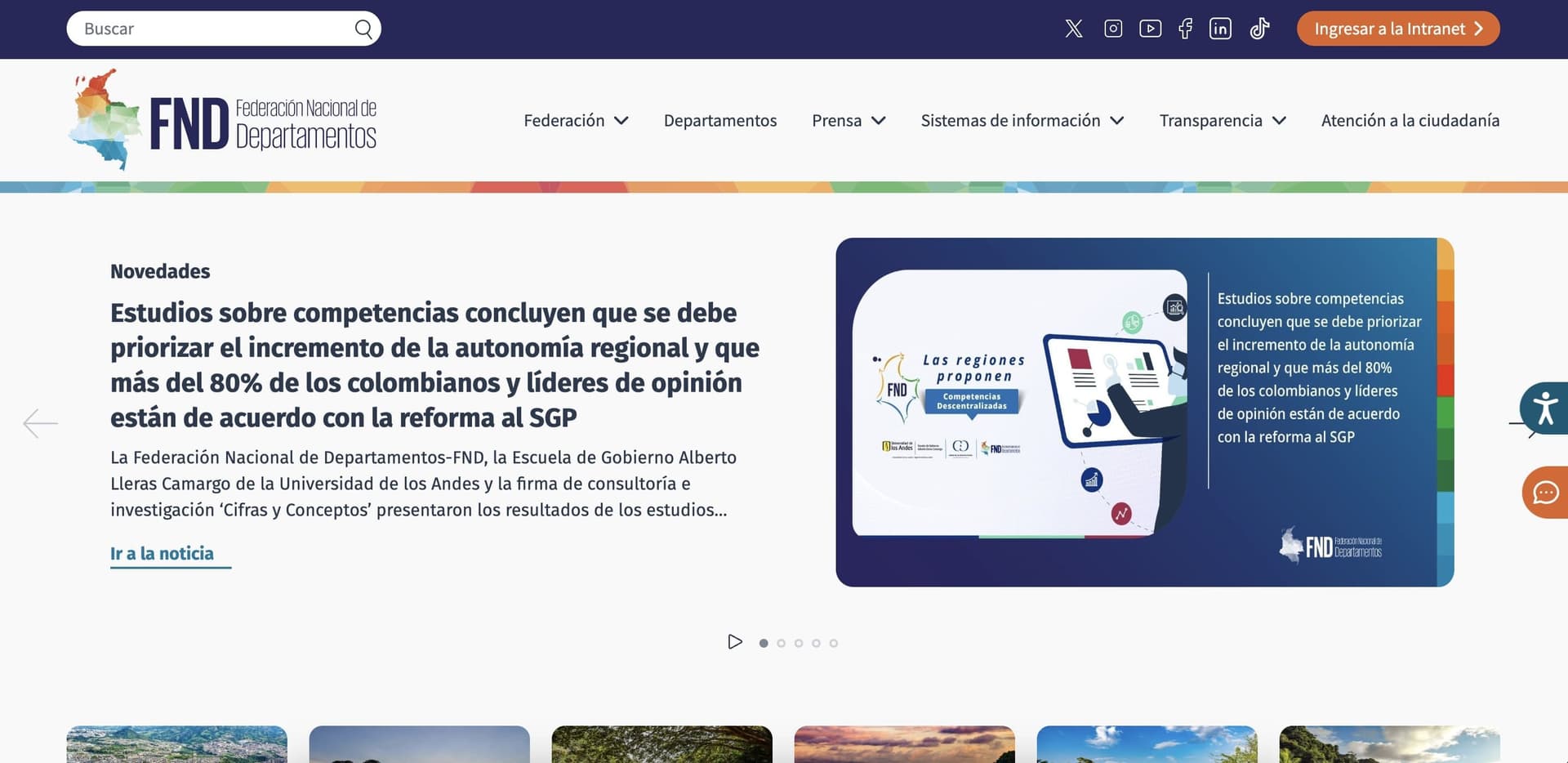Open Atención a la ciudadanía page
This screenshot has width=1568, height=763.
[1410, 120]
